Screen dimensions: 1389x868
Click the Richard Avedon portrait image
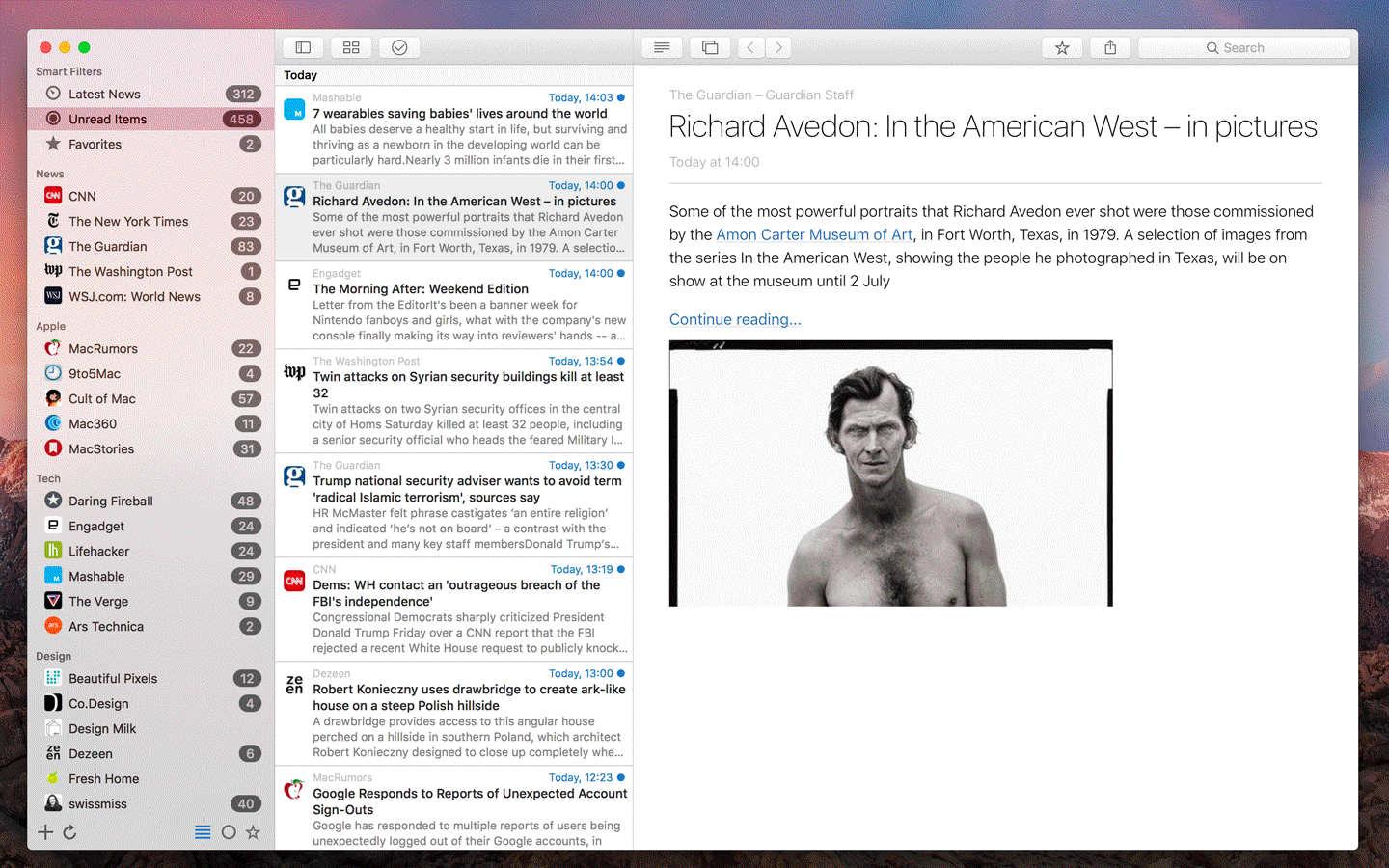click(x=891, y=473)
